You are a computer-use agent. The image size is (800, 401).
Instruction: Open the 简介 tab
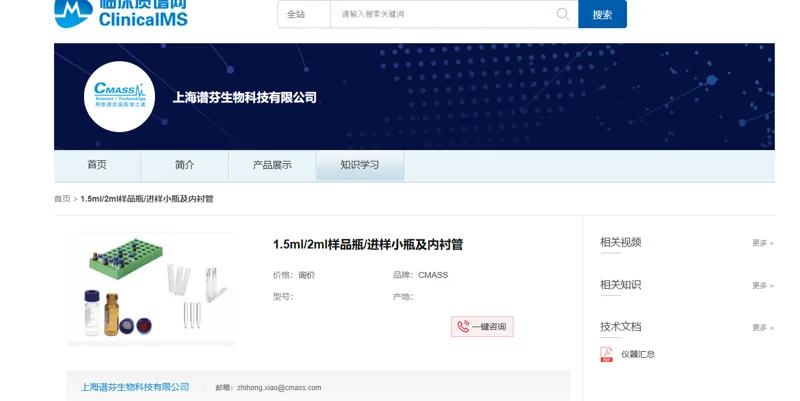tap(184, 165)
